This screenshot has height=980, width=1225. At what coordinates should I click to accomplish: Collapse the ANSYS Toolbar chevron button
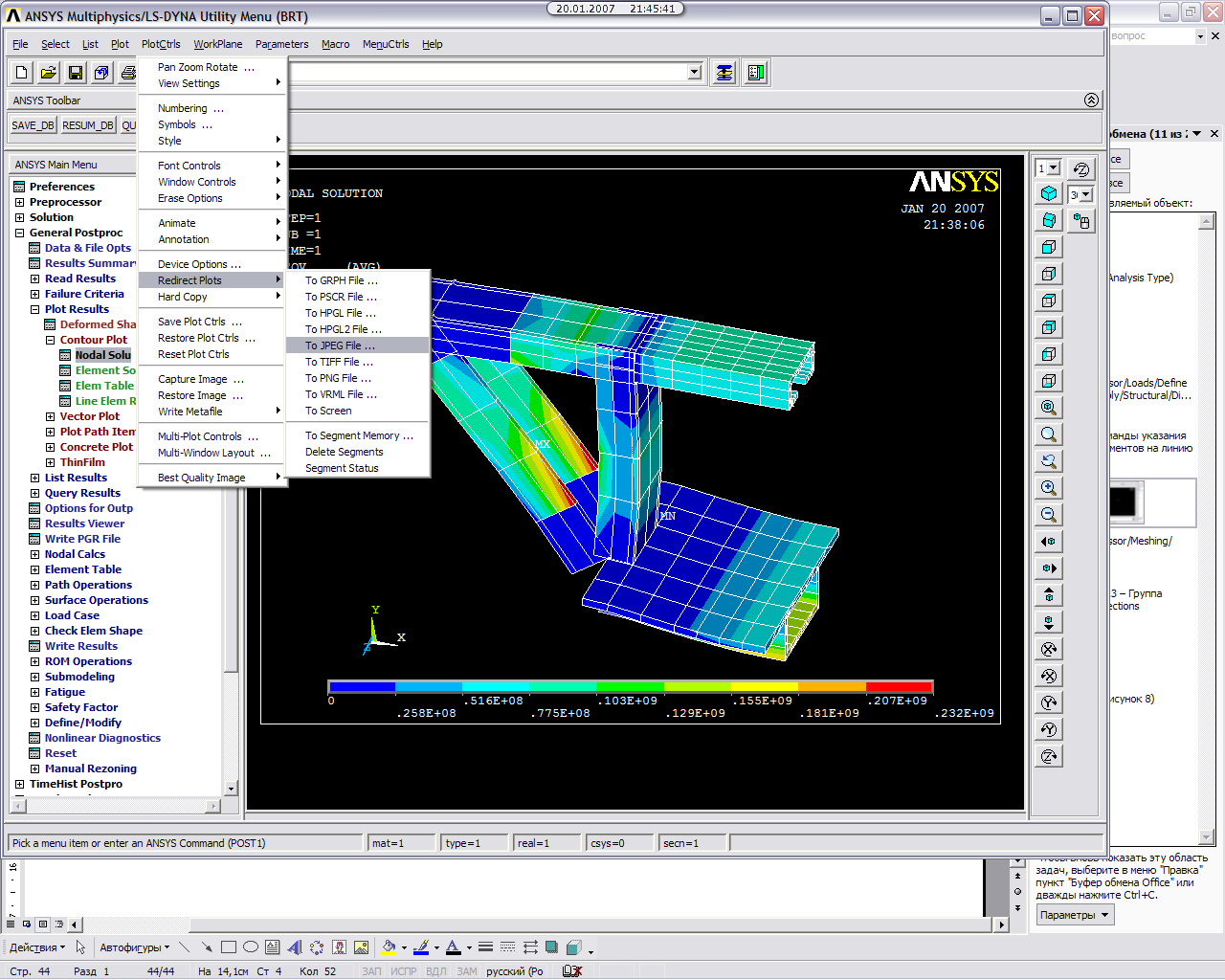pos(1091,100)
